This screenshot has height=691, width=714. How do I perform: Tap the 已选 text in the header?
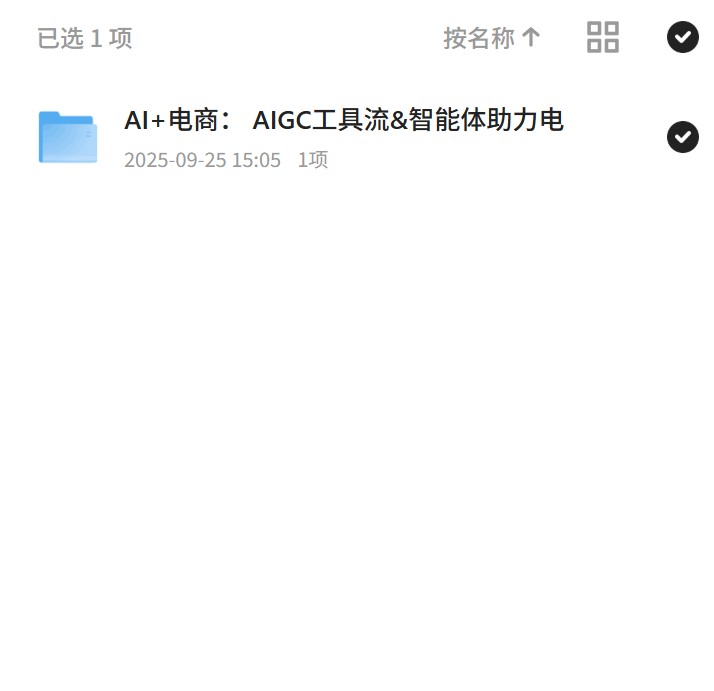tap(61, 38)
